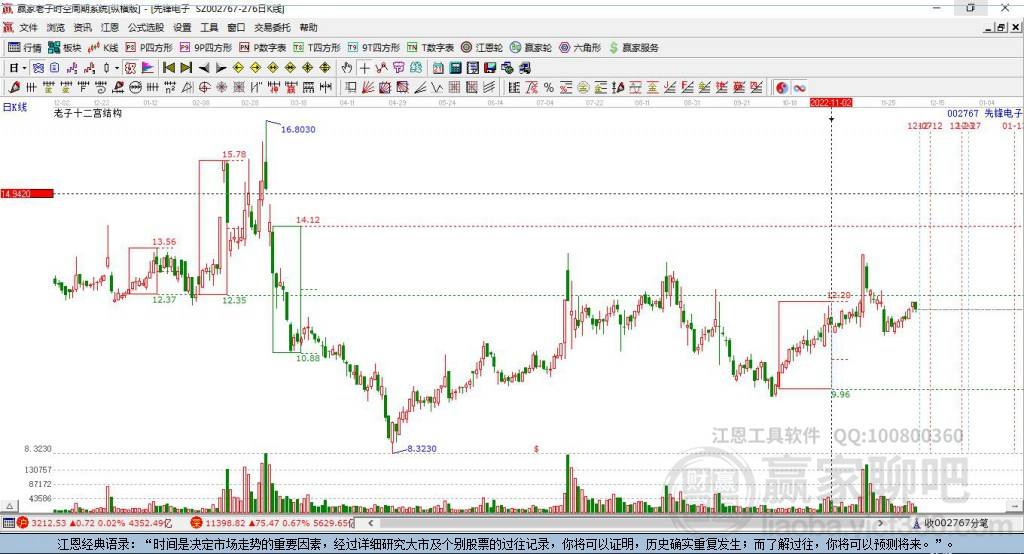Open the 江恩轮 tool
This screenshot has width=1024, height=554.
click(482, 48)
